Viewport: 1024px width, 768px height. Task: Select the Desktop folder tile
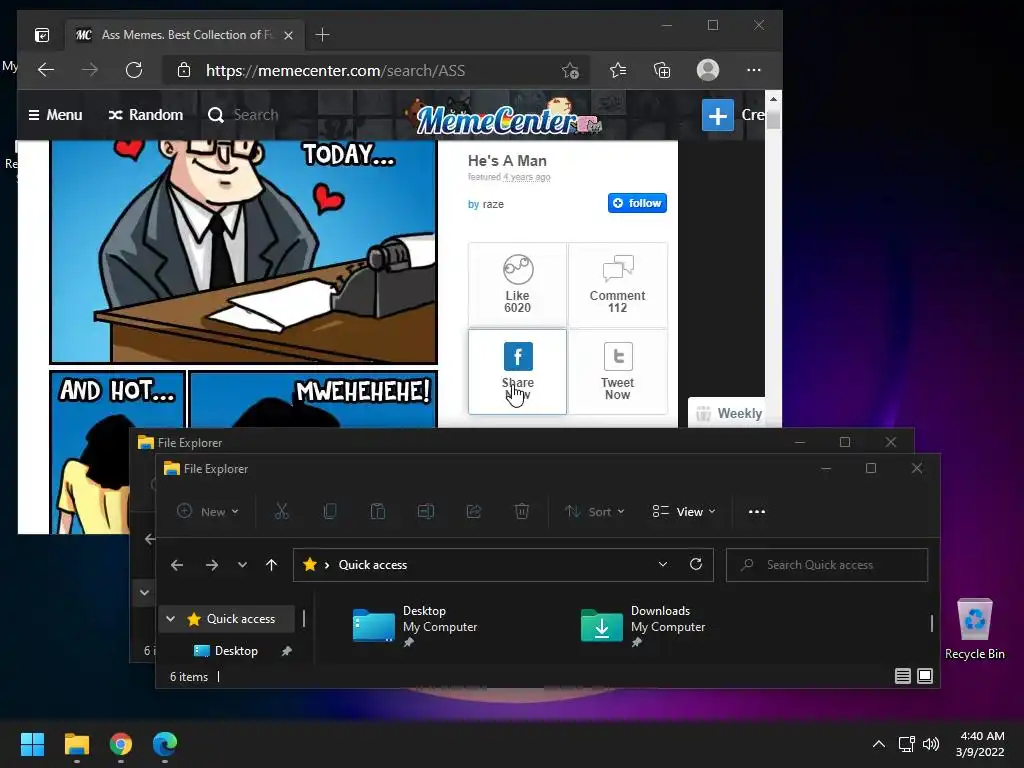point(415,625)
